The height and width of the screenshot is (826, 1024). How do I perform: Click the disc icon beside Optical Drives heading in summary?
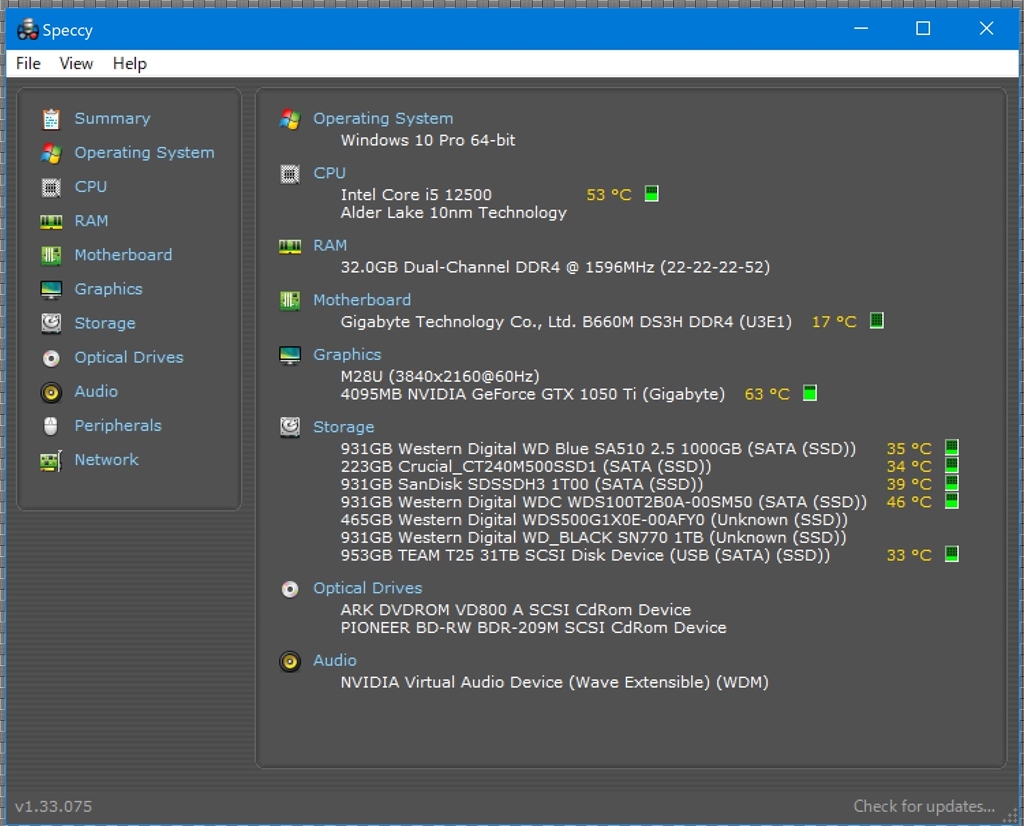tap(290, 589)
